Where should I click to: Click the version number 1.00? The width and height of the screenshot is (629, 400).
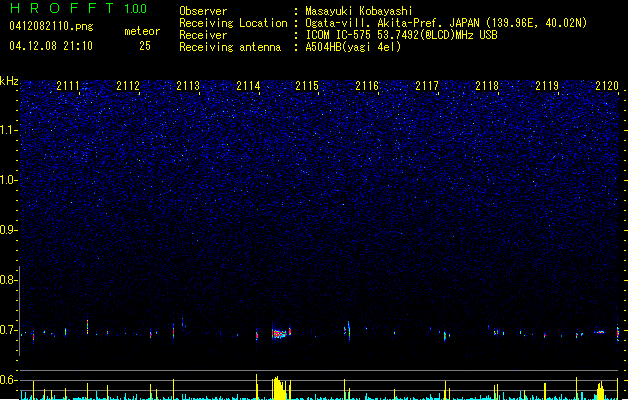click(136, 8)
